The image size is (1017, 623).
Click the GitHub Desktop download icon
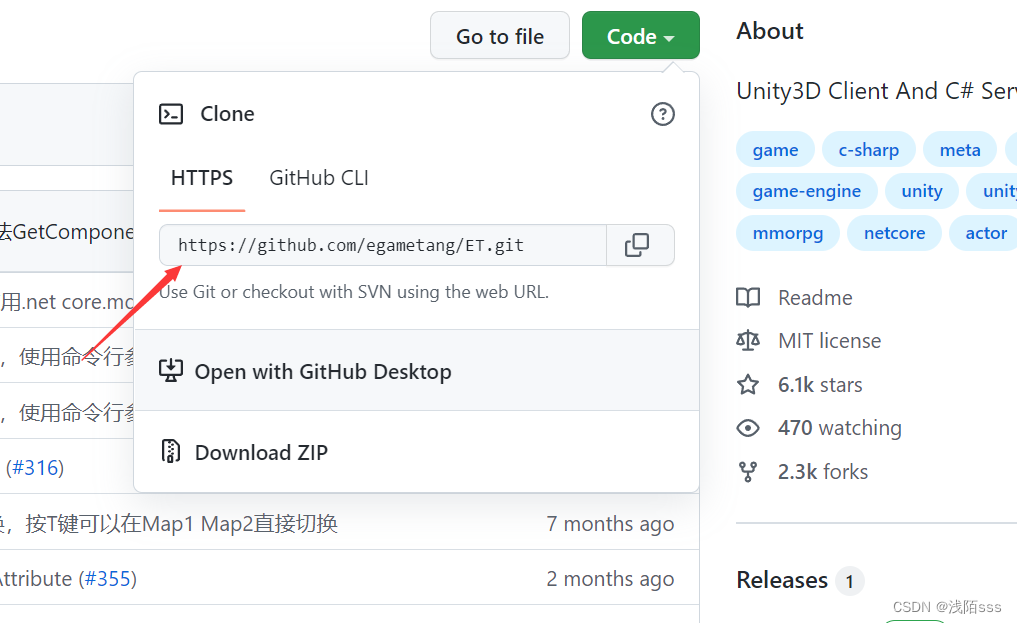pos(171,371)
